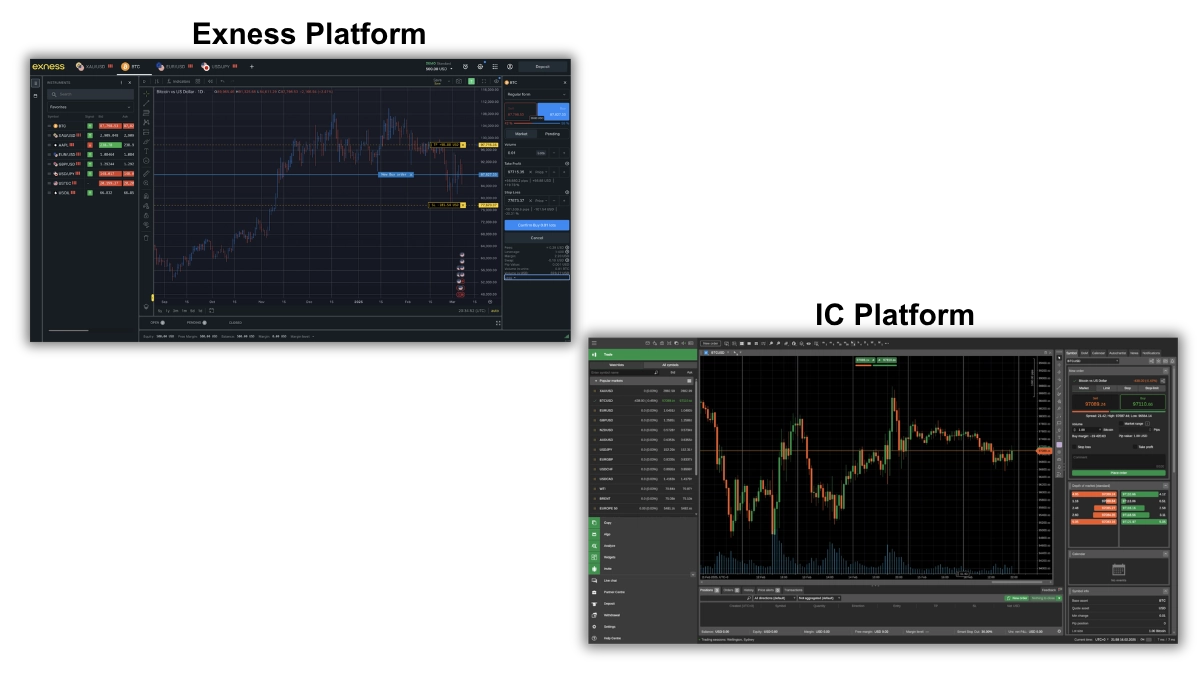
Task: Collapse the Popular markets group in IC Platform
Action: 596,381
